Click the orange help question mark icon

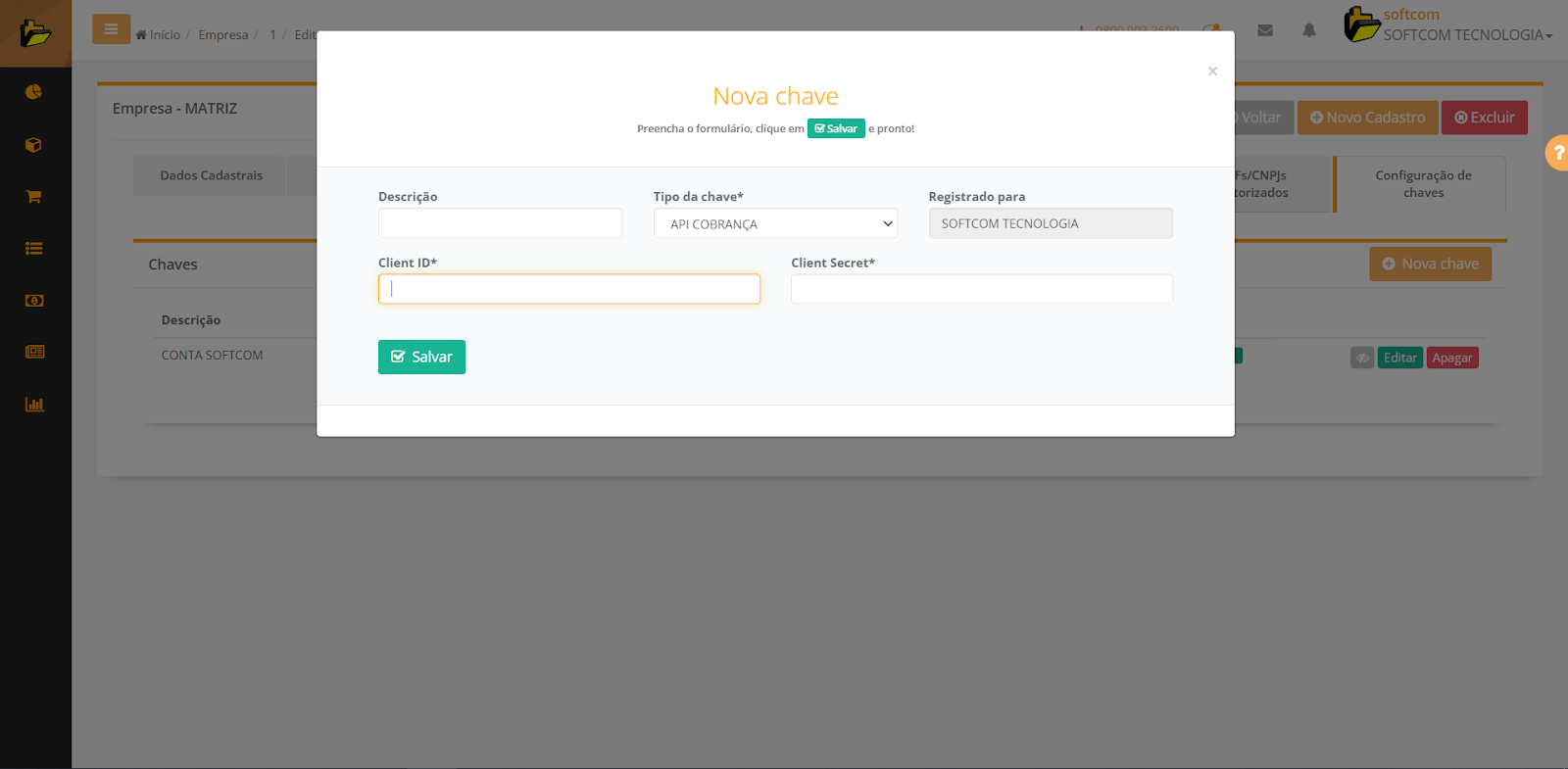(x=1557, y=153)
